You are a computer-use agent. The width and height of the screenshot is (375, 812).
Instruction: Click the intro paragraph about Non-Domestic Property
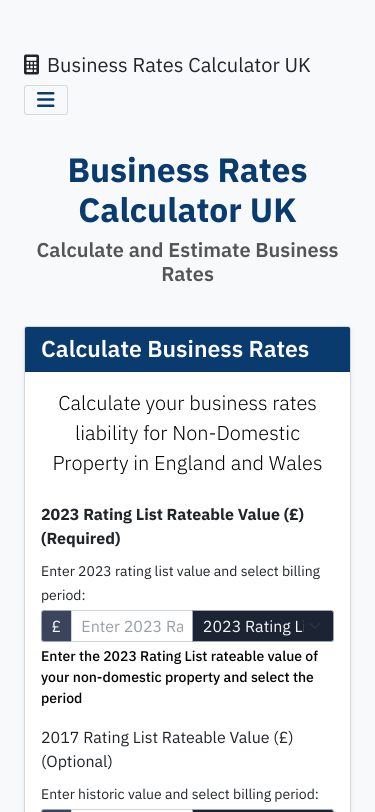(188, 433)
